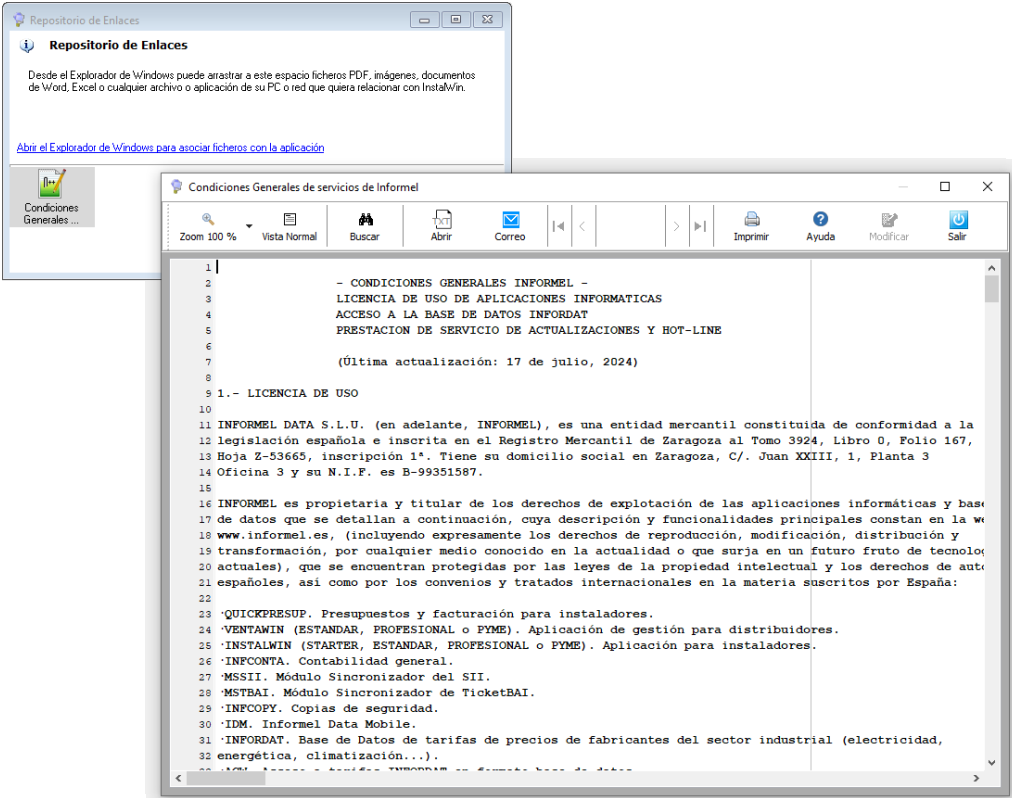Click 'www.informel.es' in the document
The image size is (1012, 798).
pyautogui.click(x=276, y=535)
